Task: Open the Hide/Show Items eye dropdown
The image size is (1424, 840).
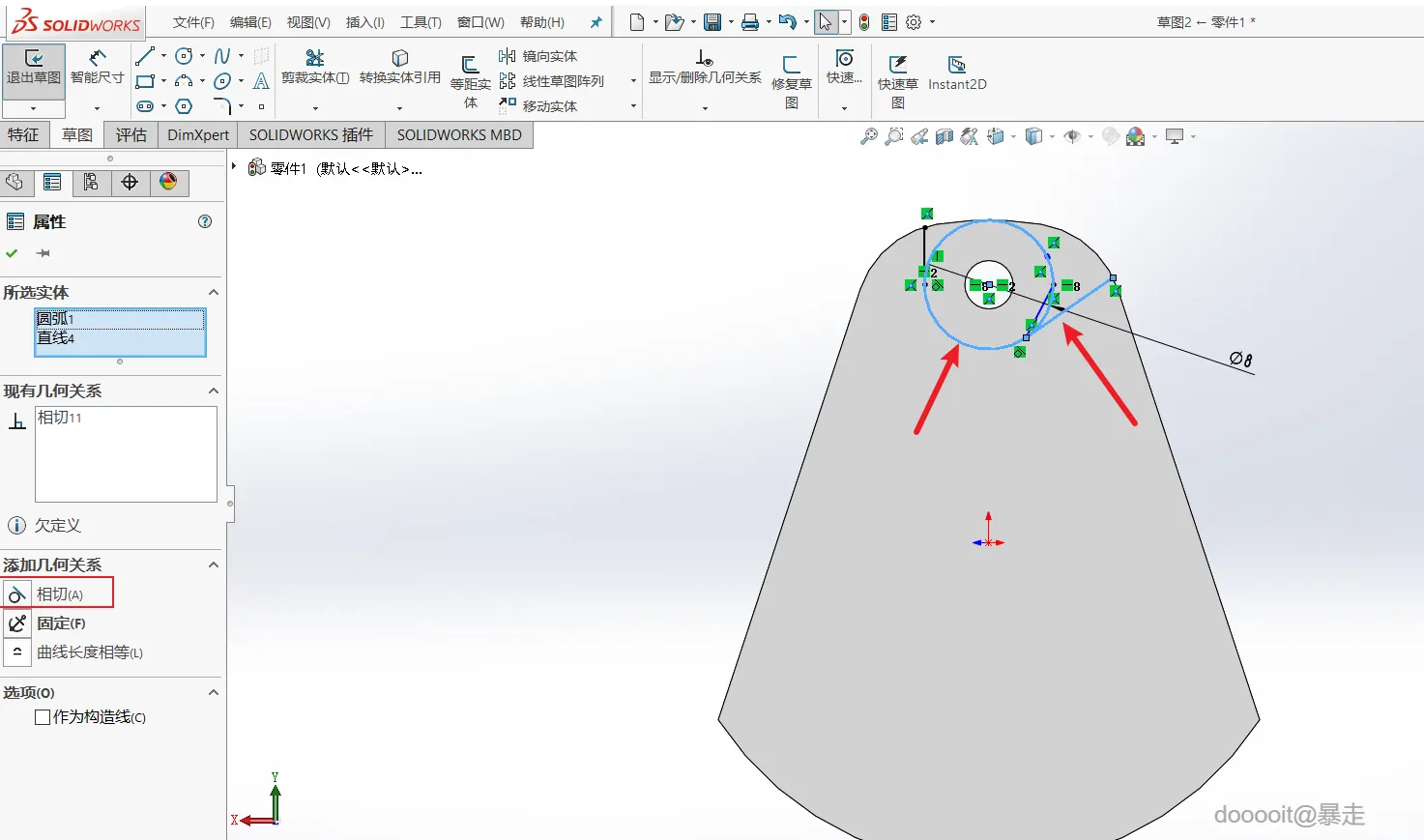Action: (x=1090, y=137)
